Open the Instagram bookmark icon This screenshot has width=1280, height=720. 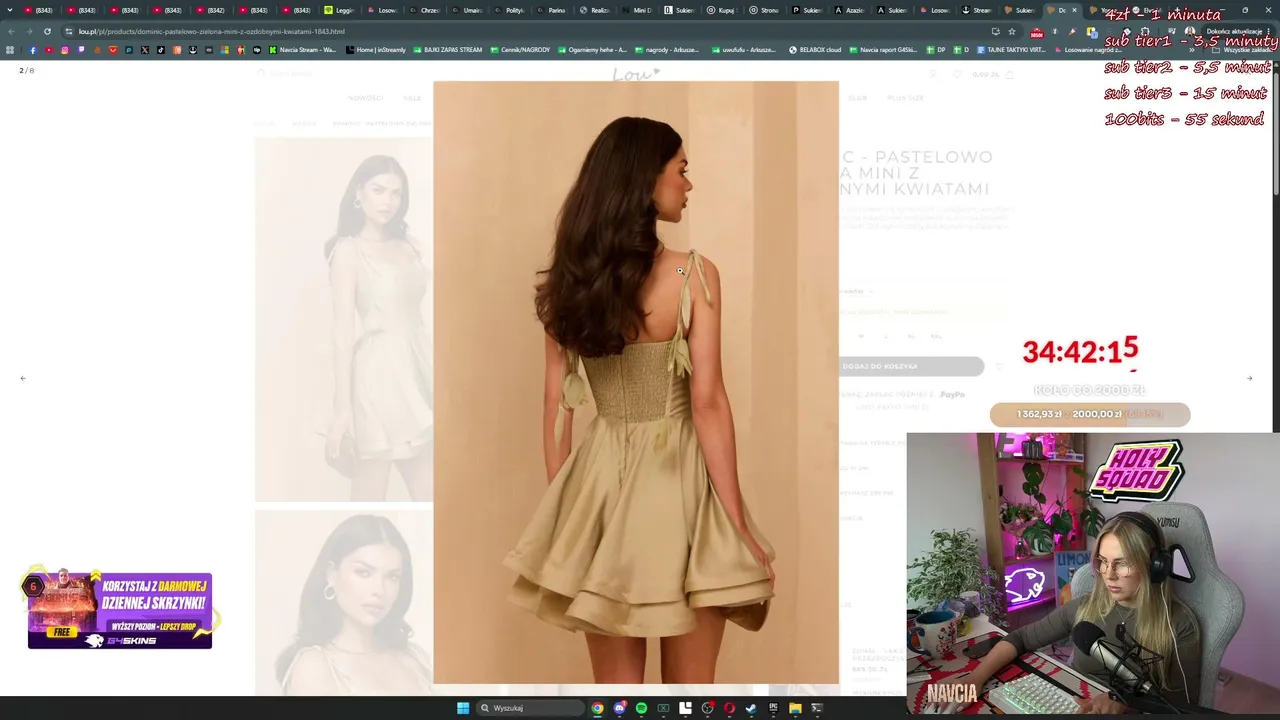(65, 50)
